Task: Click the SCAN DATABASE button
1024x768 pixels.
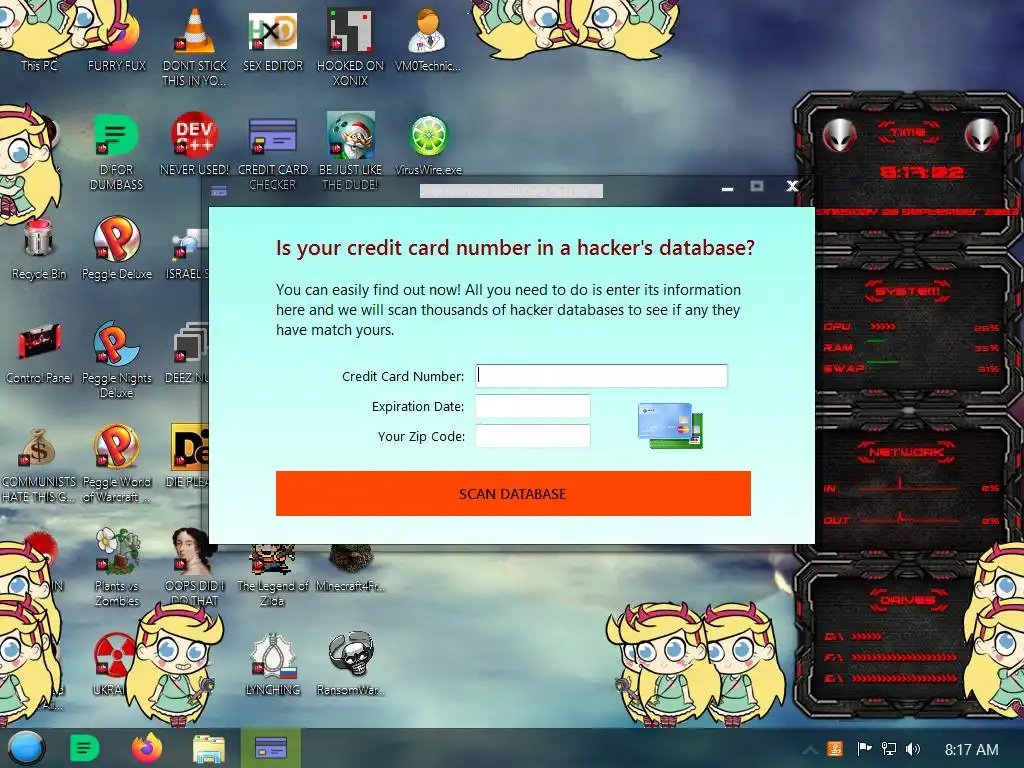Action: pyautogui.click(x=513, y=494)
